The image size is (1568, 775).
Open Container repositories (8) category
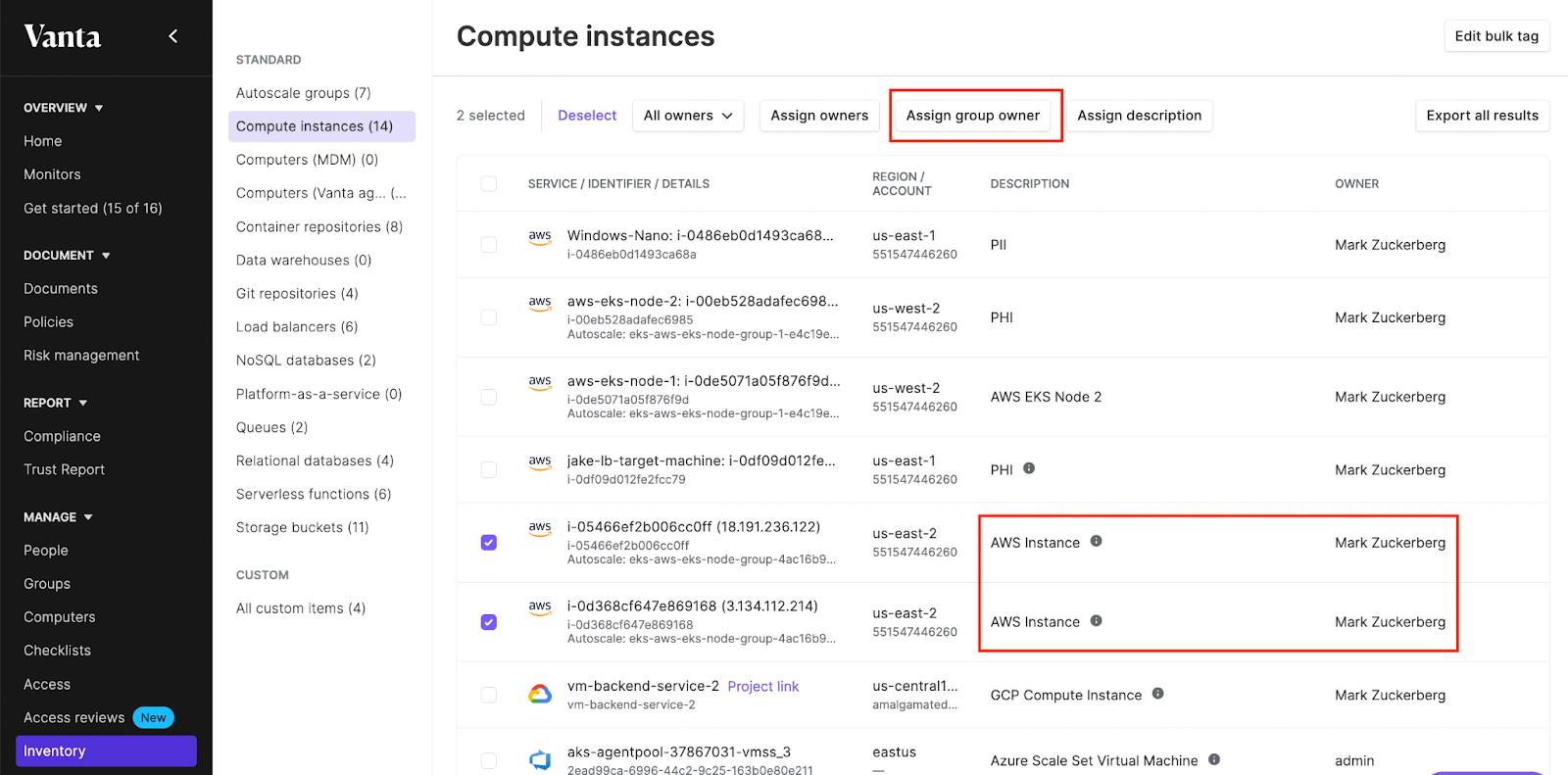(319, 227)
